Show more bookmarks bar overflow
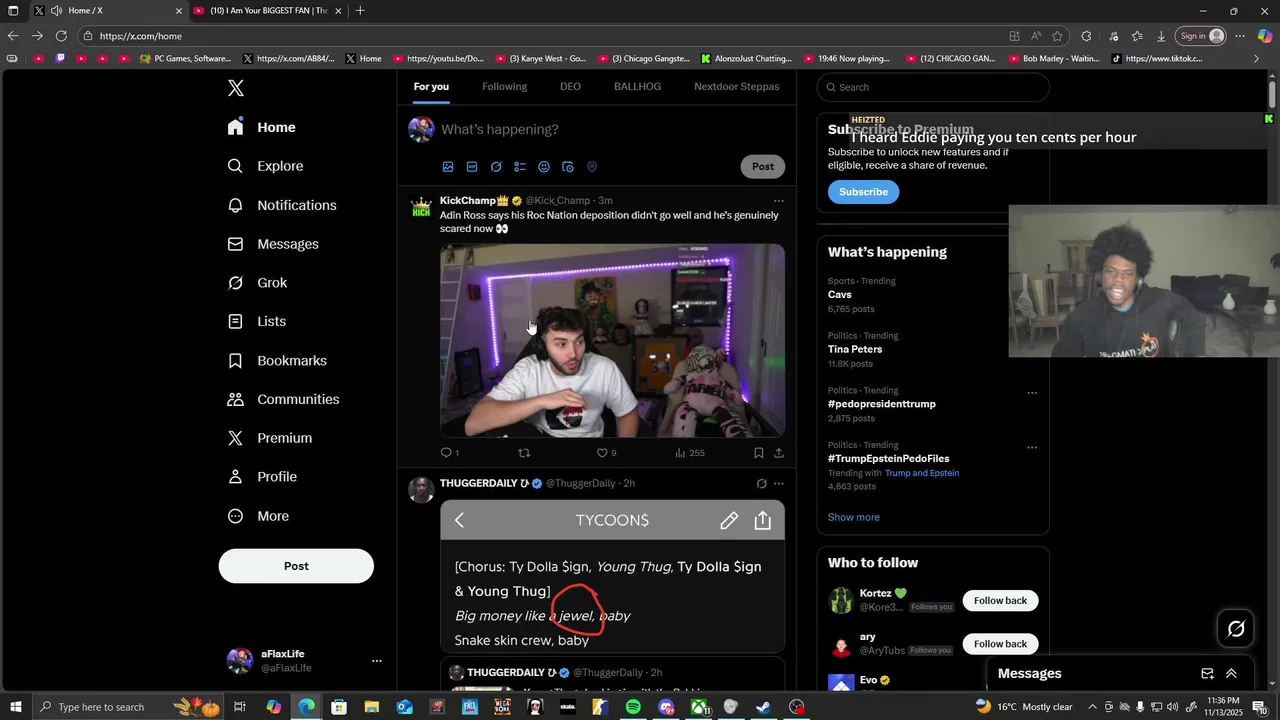This screenshot has height=720, width=1280. coord(1257,59)
